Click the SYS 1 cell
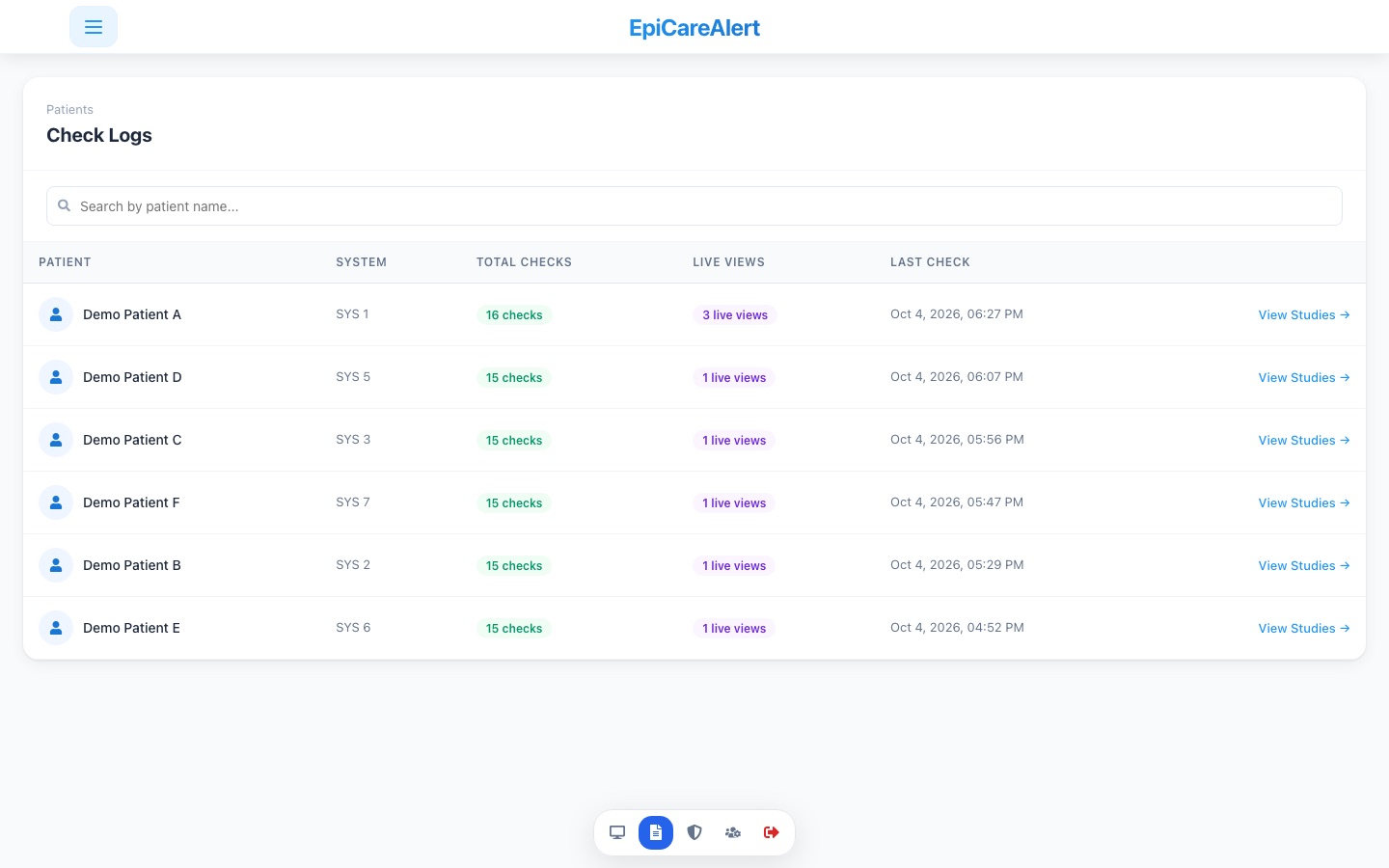This screenshot has height=868, width=1389. click(352, 314)
